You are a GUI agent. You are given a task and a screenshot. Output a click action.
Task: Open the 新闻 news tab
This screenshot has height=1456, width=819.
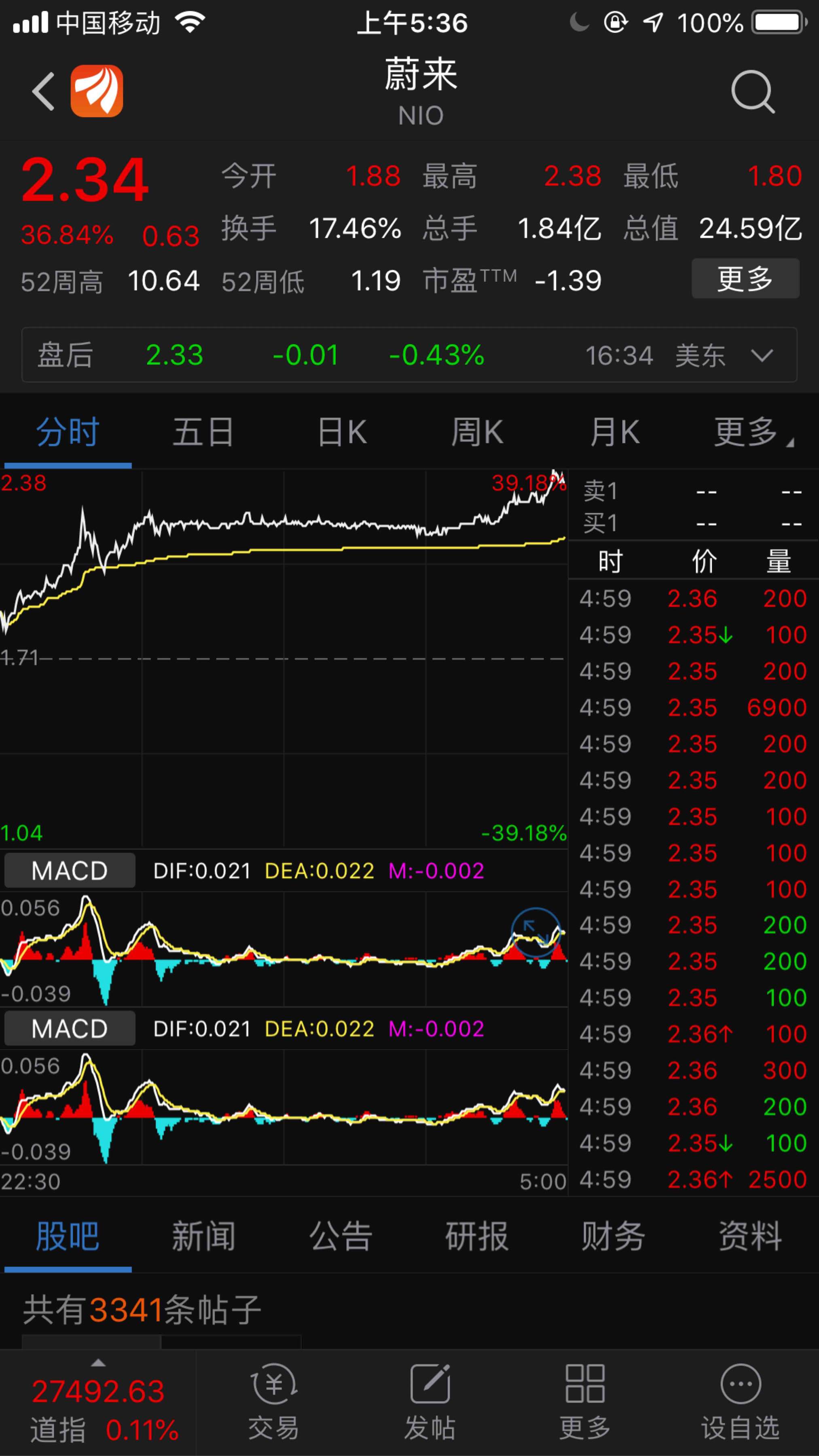(x=203, y=1236)
